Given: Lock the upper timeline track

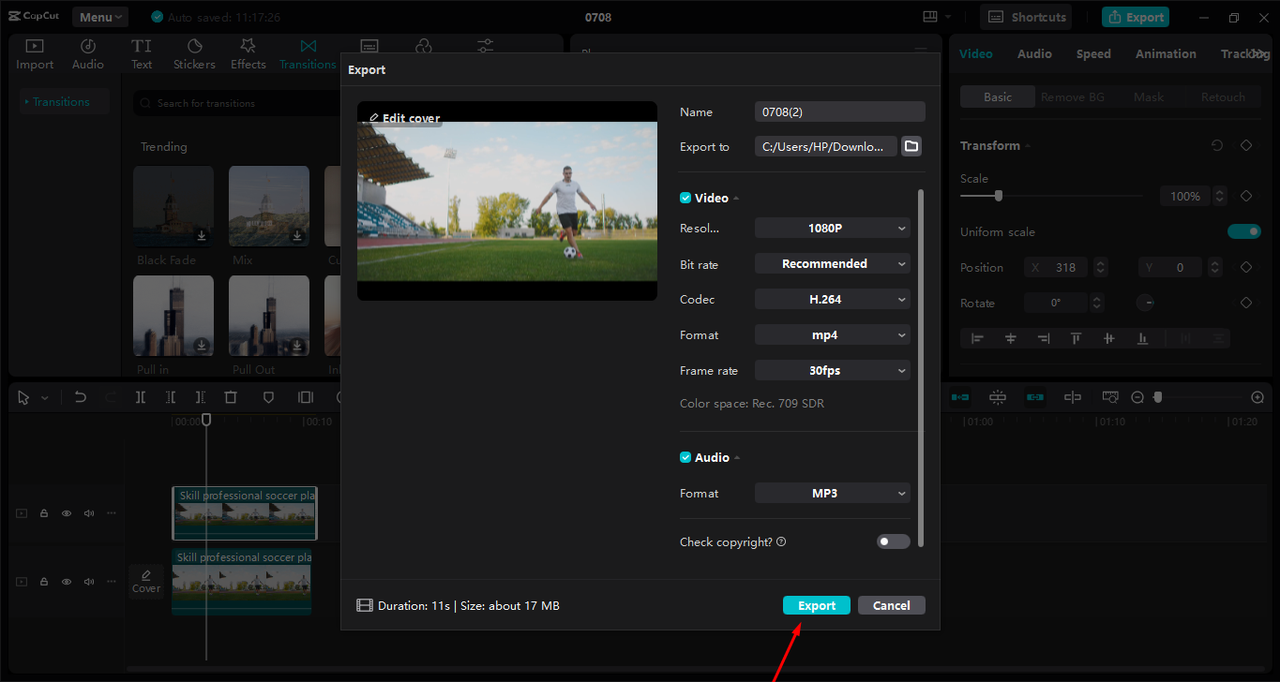Looking at the screenshot, I should (x=44, y=513).
